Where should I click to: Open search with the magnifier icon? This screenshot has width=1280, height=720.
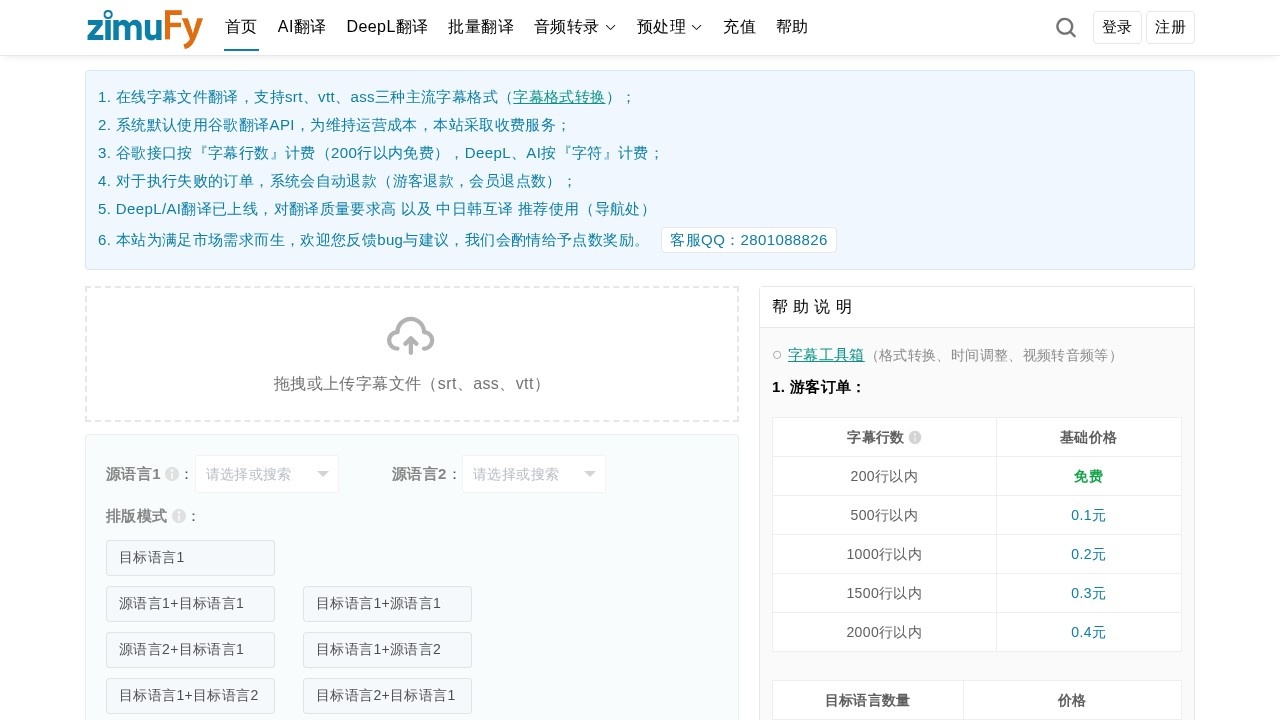coord(1066,28)
